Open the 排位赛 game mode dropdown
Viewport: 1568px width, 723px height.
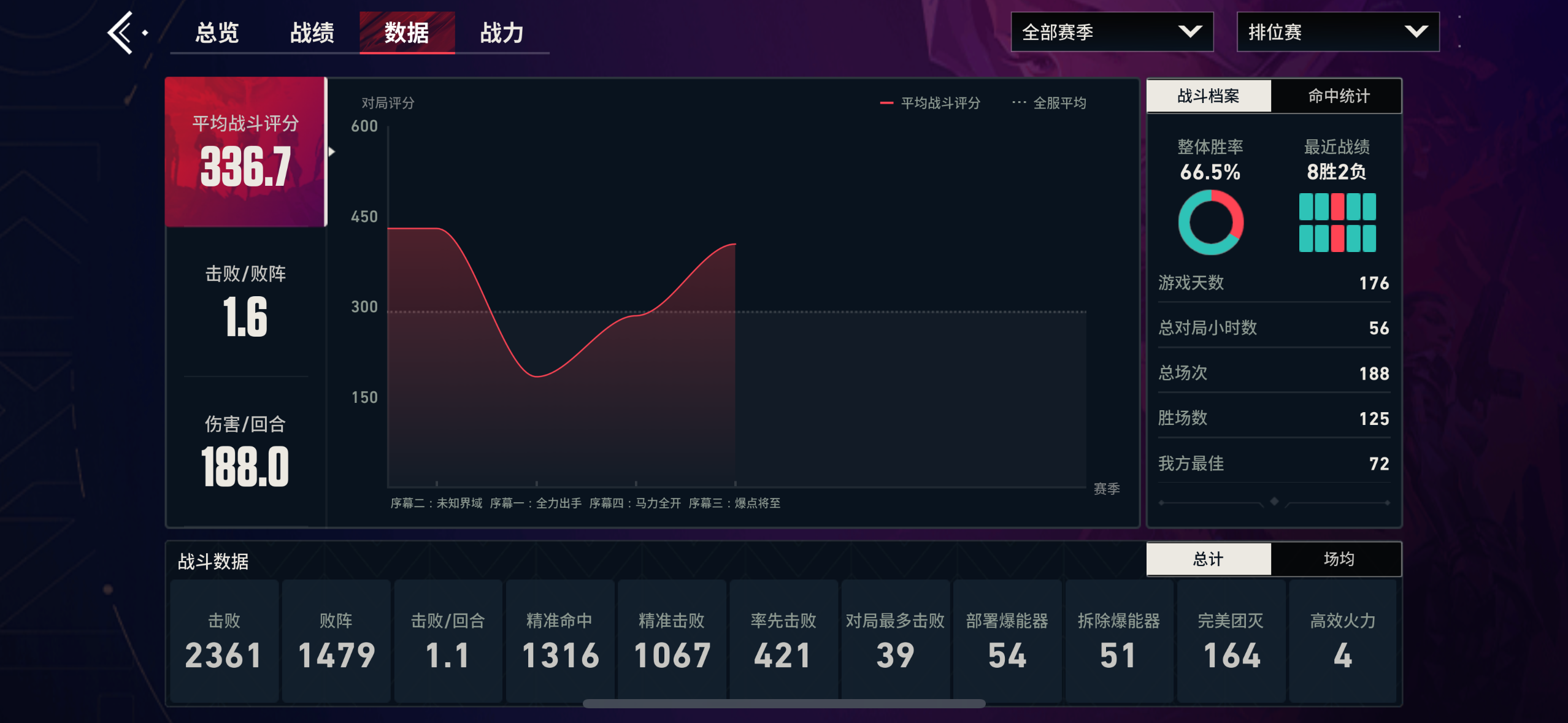[1319, 32]
